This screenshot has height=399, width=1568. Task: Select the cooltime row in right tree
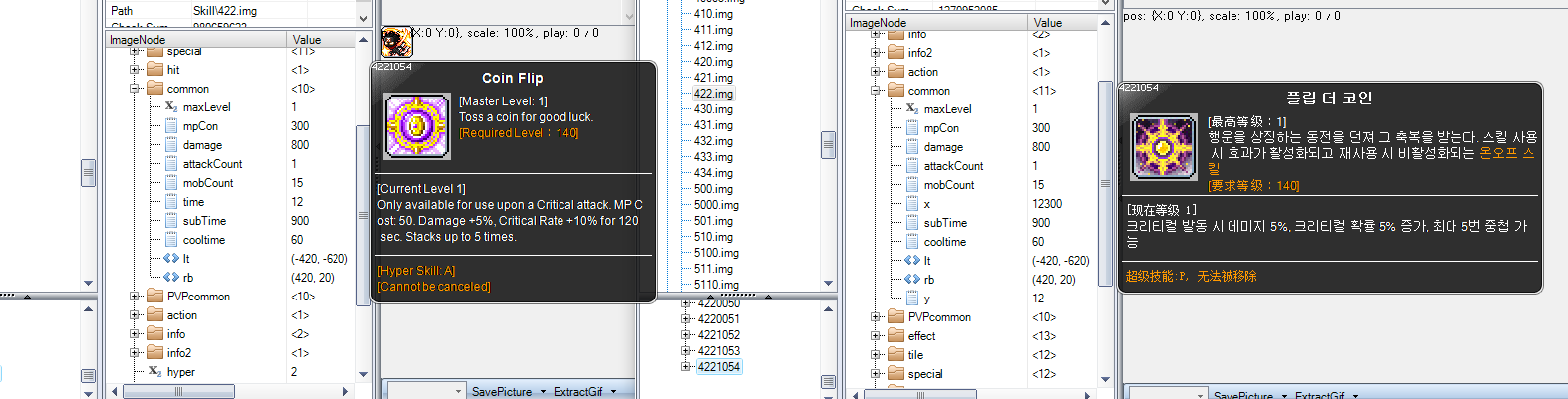pyautogui.click(x=944, y=242)
